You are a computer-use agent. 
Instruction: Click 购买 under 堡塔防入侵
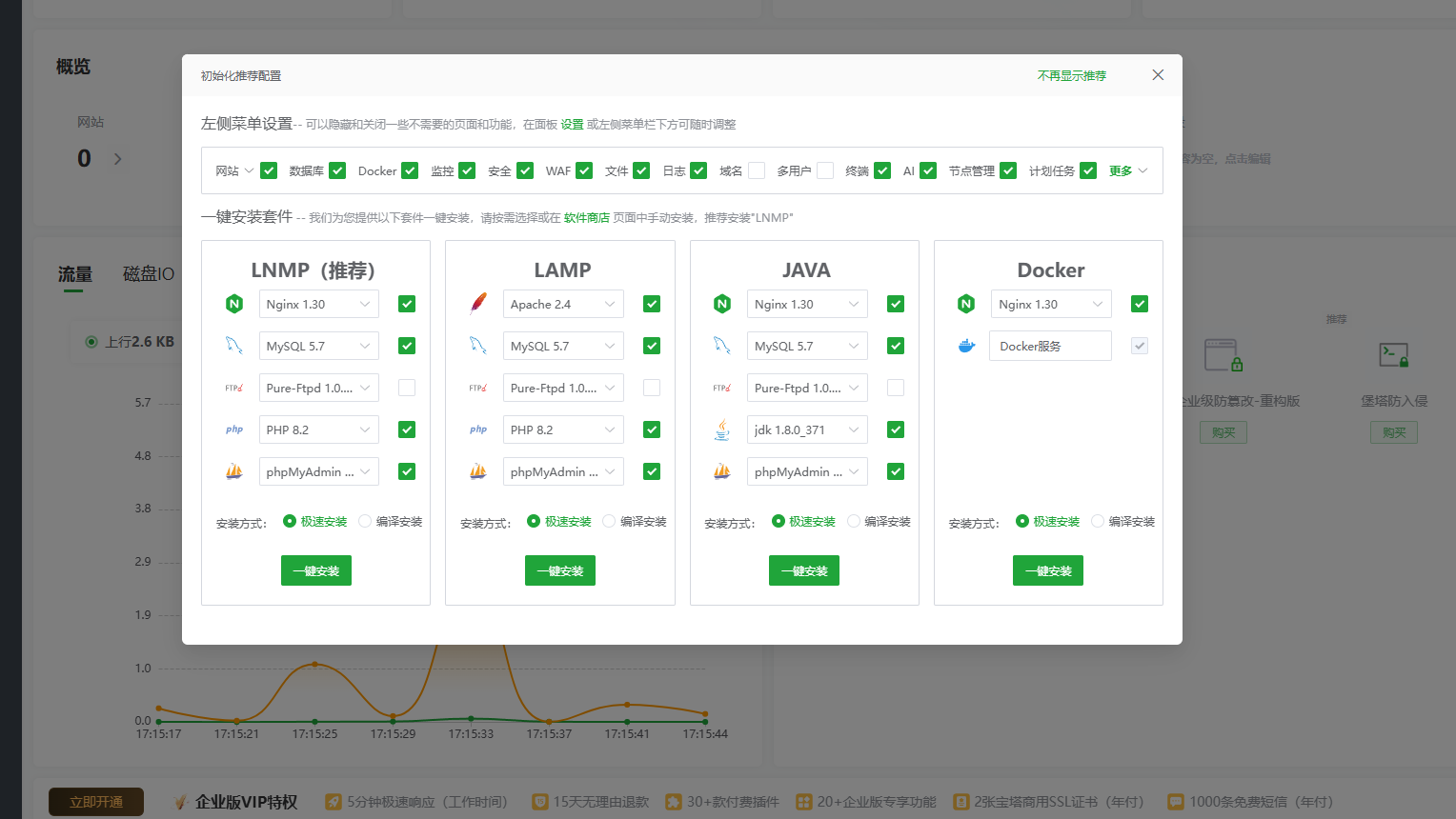[1394, 432]
